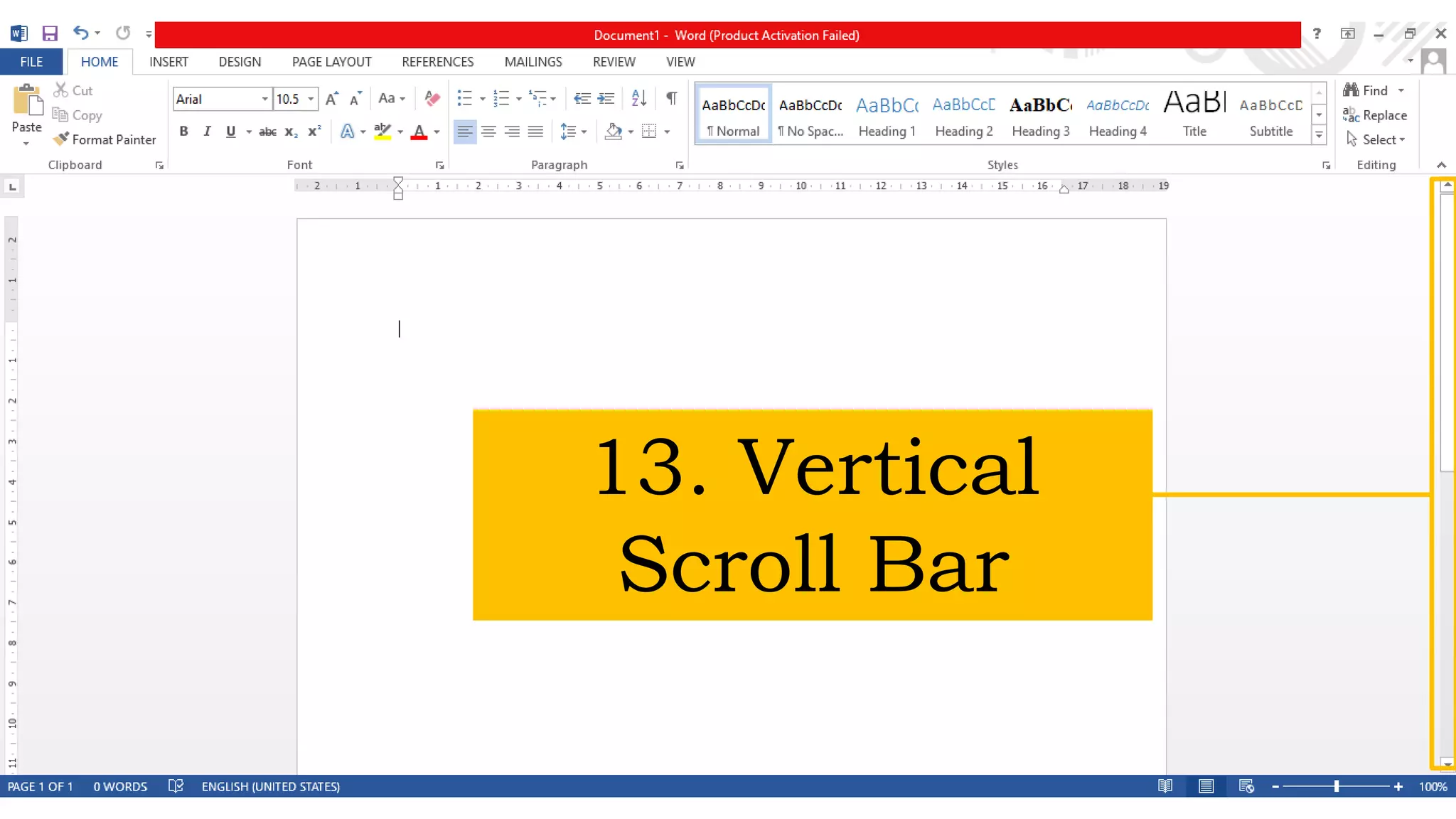Open Read Mode view from status bar
Image resolution: width=1456 pixels, height=819 pixels.
1165,786
